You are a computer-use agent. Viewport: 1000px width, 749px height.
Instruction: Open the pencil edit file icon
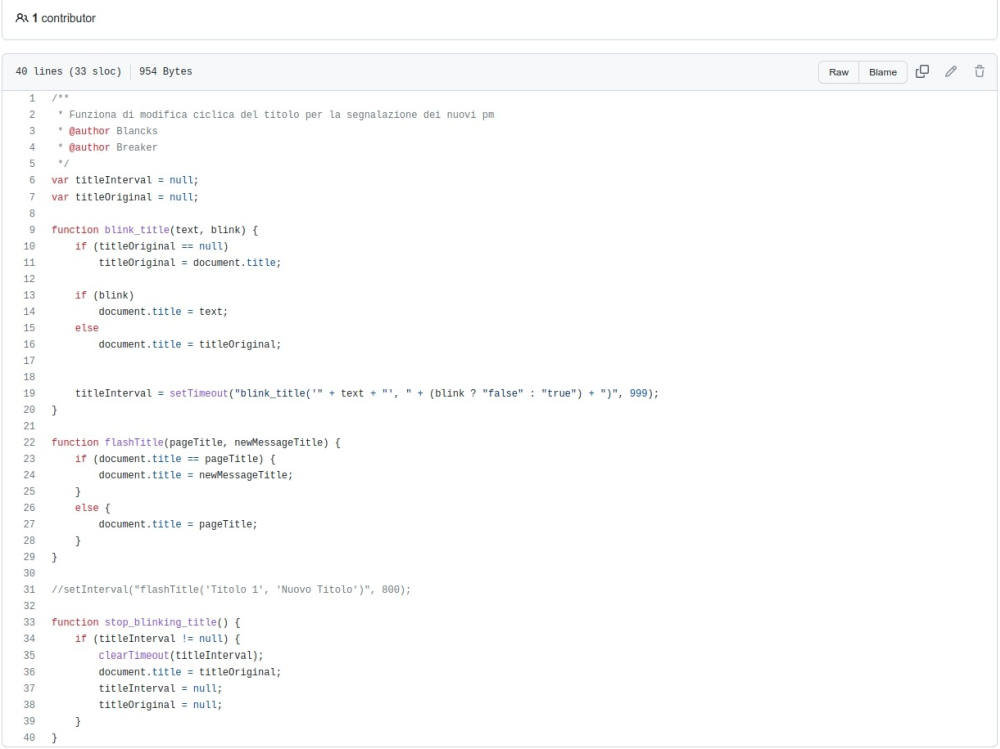coord(951,71)
